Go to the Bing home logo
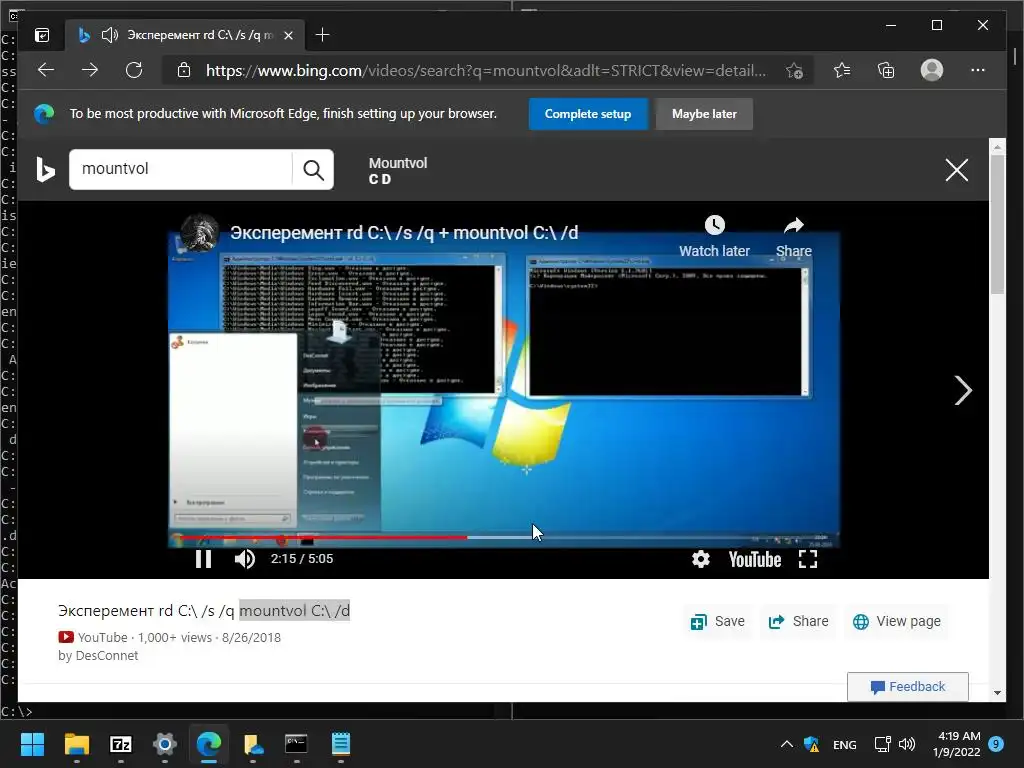The height and width of the screenshot is (768, 1024). point(45,170)
